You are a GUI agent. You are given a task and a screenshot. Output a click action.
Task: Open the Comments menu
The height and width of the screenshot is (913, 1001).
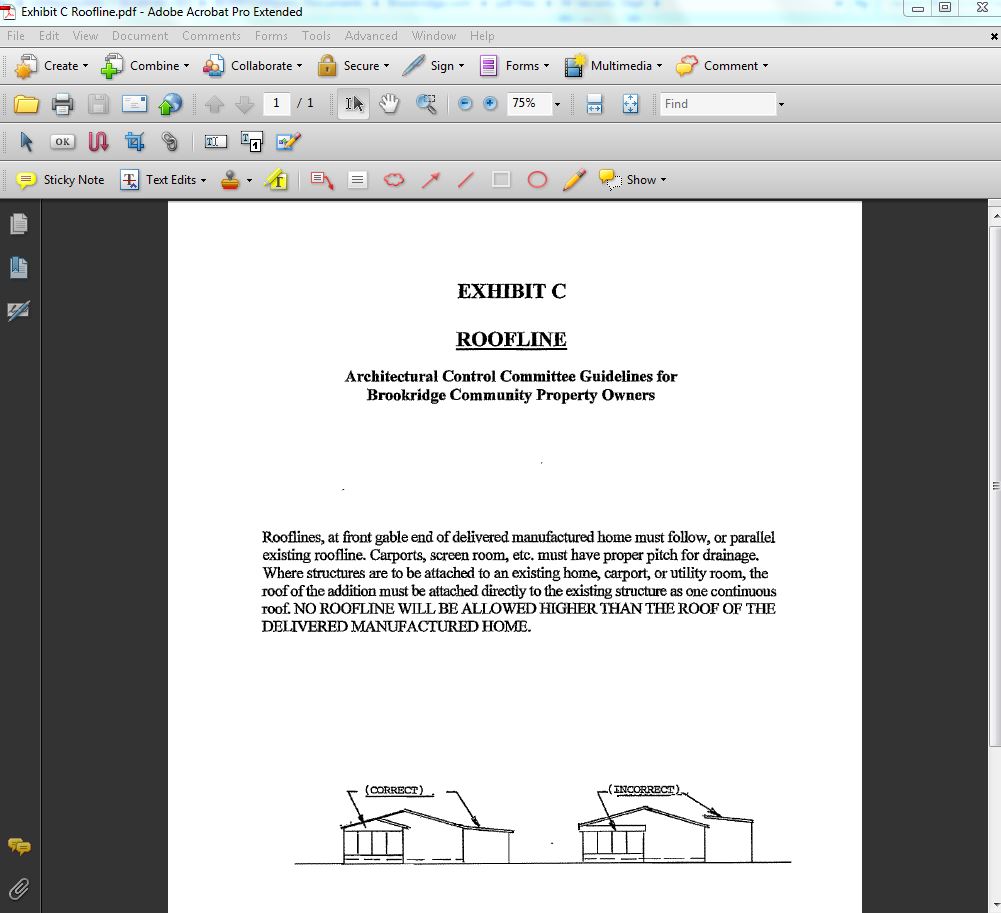[x=211, y=36]
